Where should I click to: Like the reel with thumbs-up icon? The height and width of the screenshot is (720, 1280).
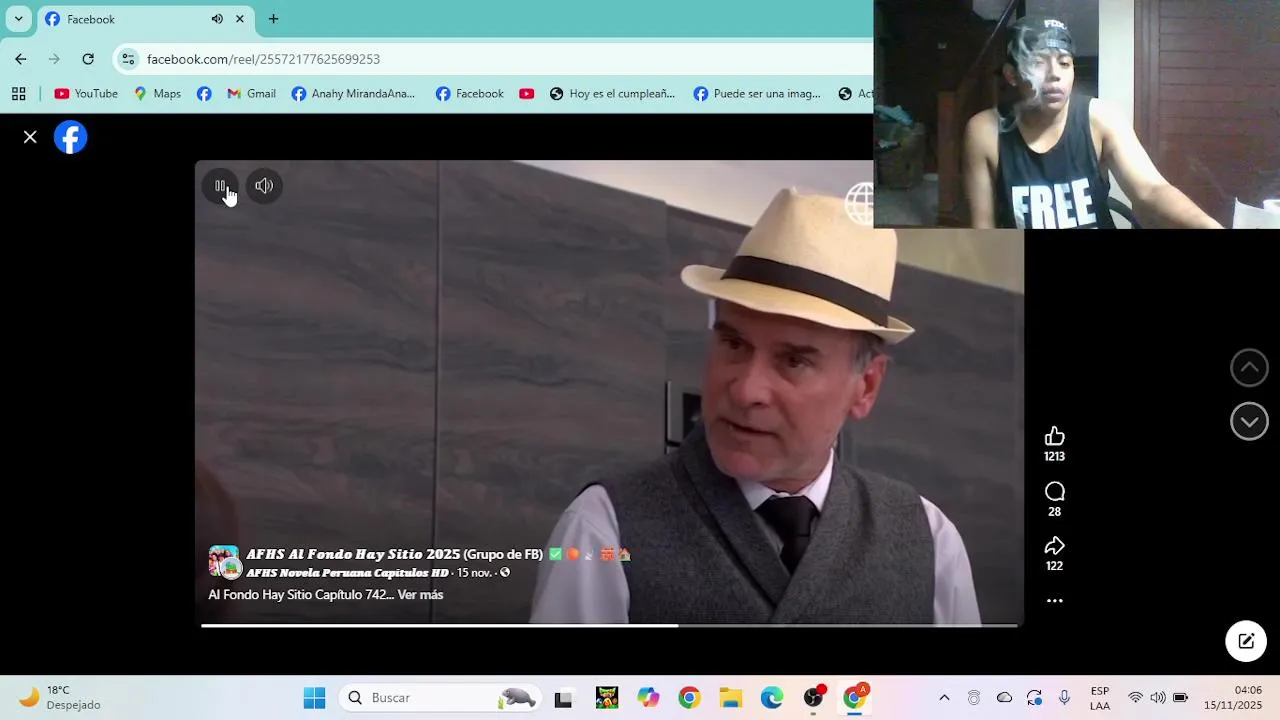[x=1054, y=436]
